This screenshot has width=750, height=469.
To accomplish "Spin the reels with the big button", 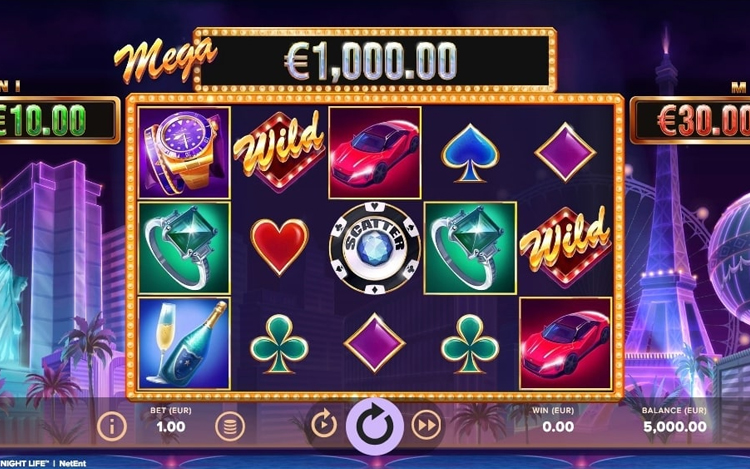I will click(375, 425).
